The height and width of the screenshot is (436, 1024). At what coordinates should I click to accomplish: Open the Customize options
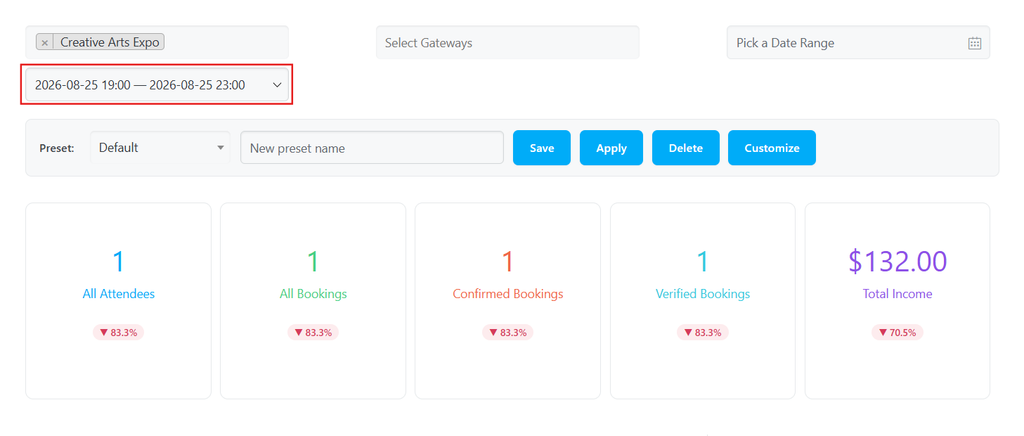point(772,148)
